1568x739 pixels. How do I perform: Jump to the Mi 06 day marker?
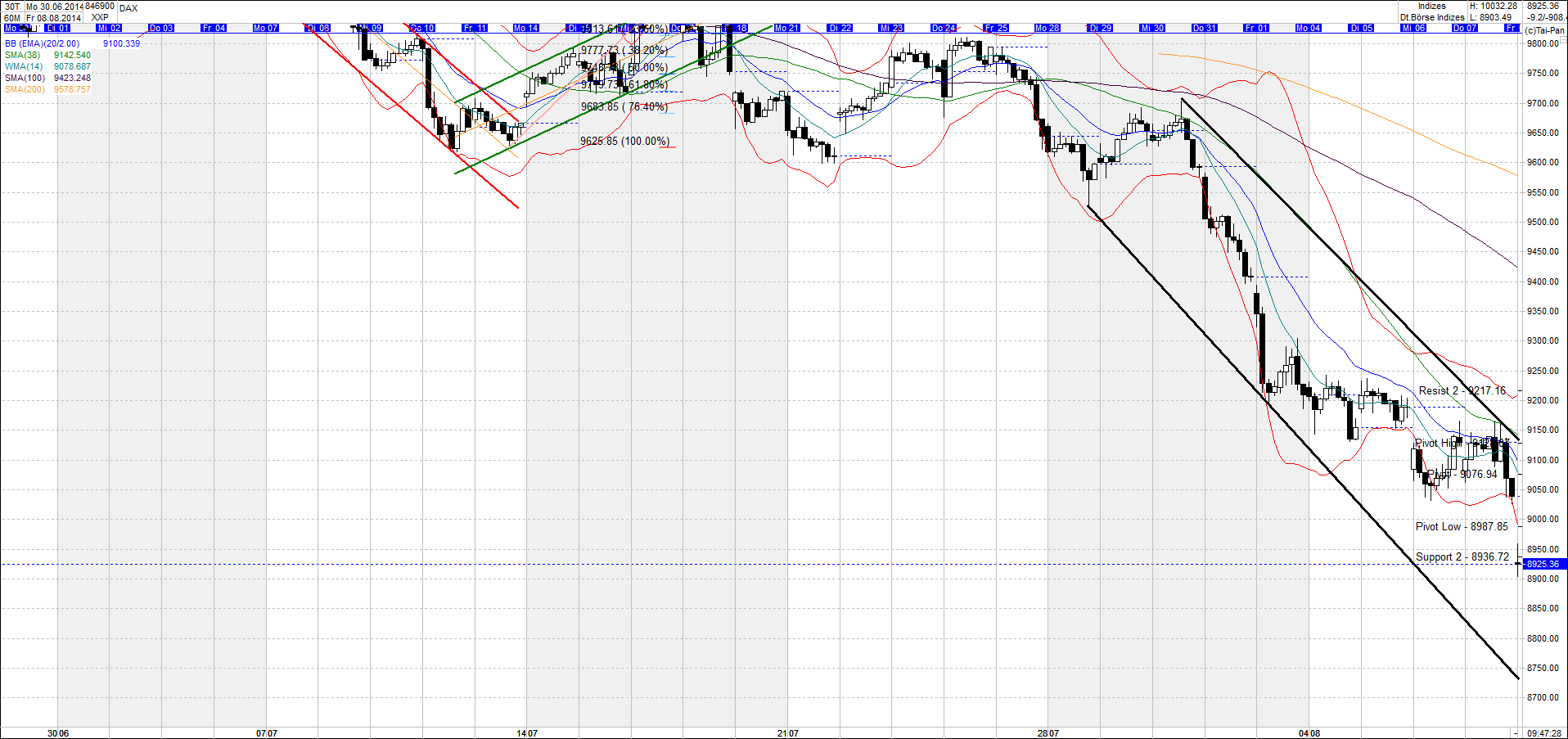point(1413,28)
